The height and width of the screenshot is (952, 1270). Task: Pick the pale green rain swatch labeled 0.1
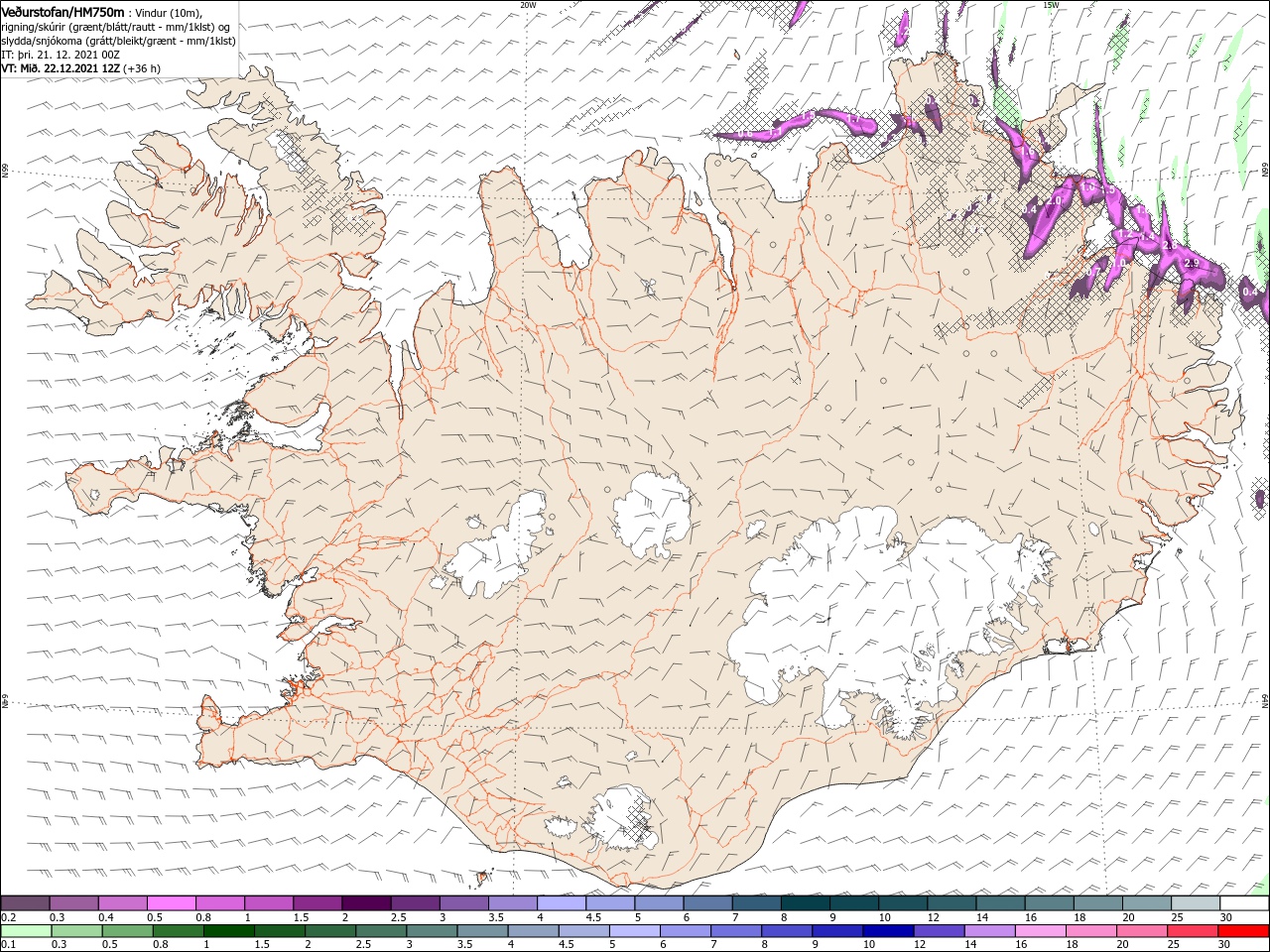[x=26, y=931]
